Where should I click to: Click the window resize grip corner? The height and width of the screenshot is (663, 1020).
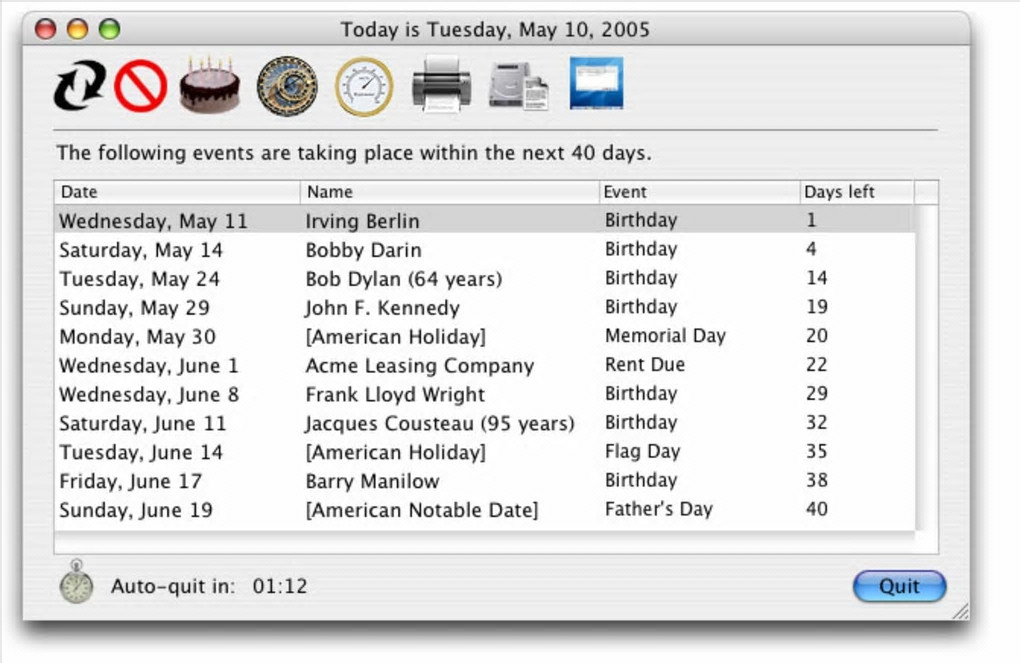pyautogui.click(x=960, y=611)
